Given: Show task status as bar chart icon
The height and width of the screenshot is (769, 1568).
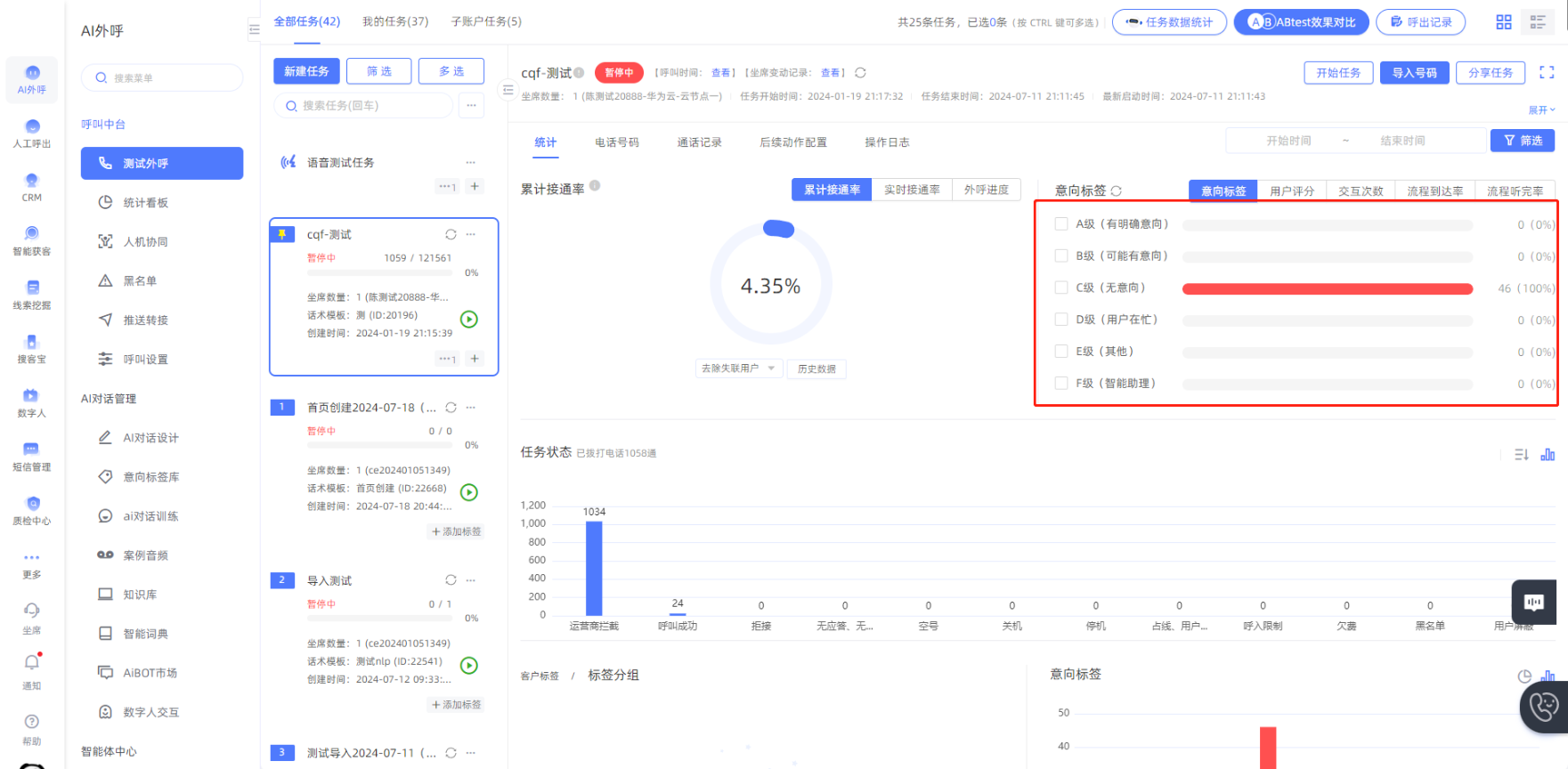Looking at the screenshot, I should click(x=1548, y=455).
